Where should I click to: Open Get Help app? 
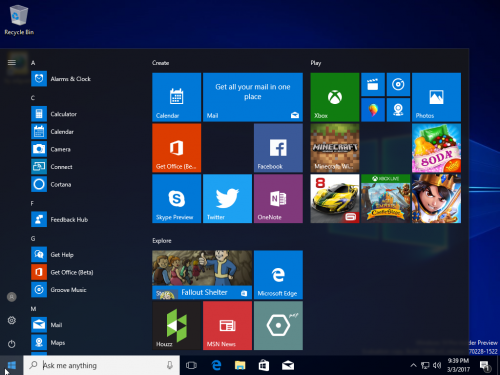tap(80, 255)
